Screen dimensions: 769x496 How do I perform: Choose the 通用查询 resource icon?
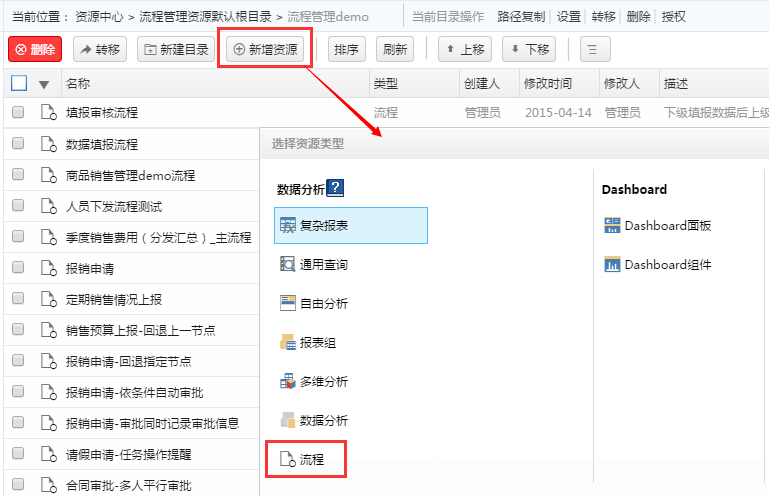coord(288,265)
